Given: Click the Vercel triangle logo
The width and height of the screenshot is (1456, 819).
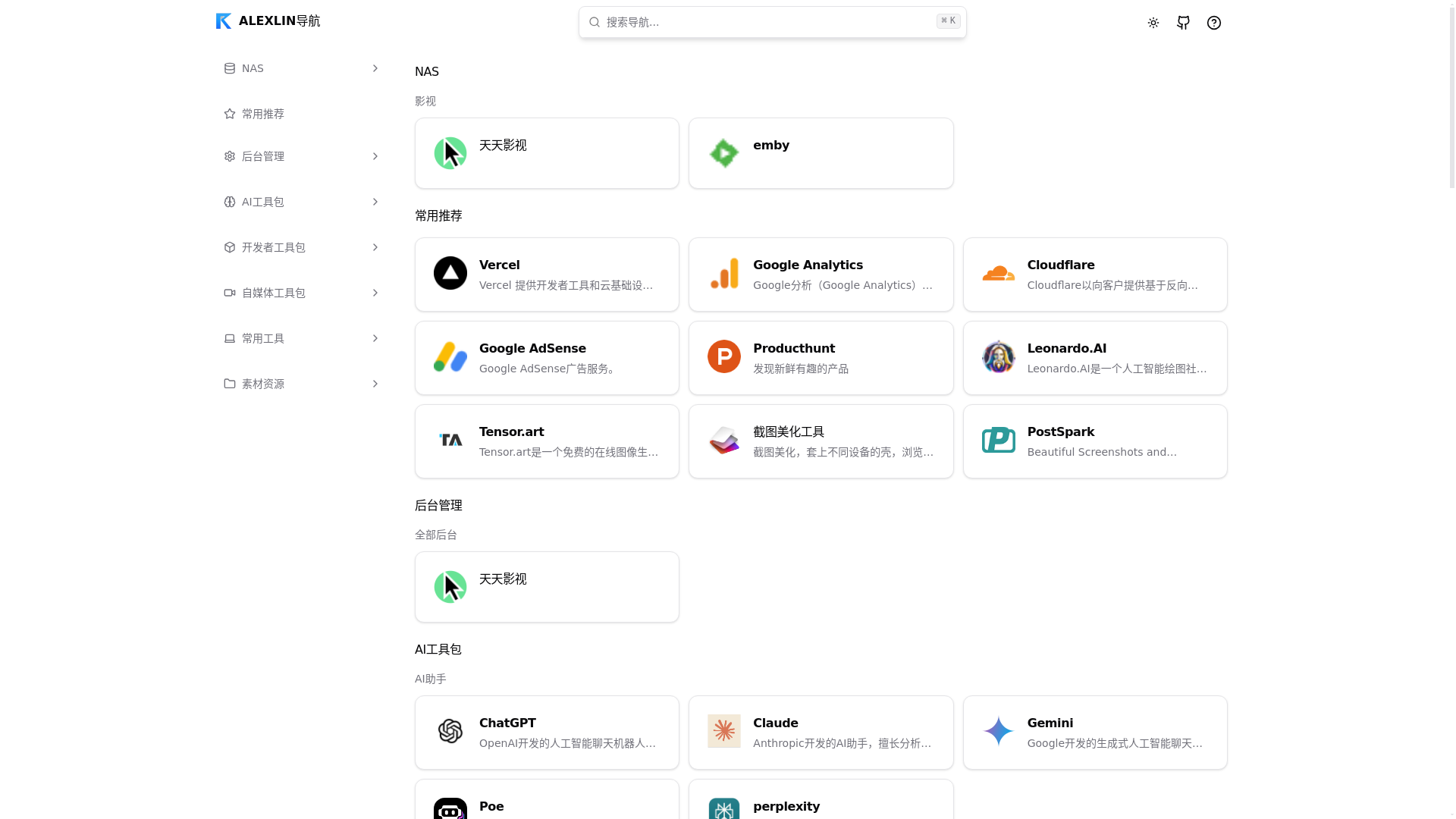Looking at the screenshot, I should (450, 273).
